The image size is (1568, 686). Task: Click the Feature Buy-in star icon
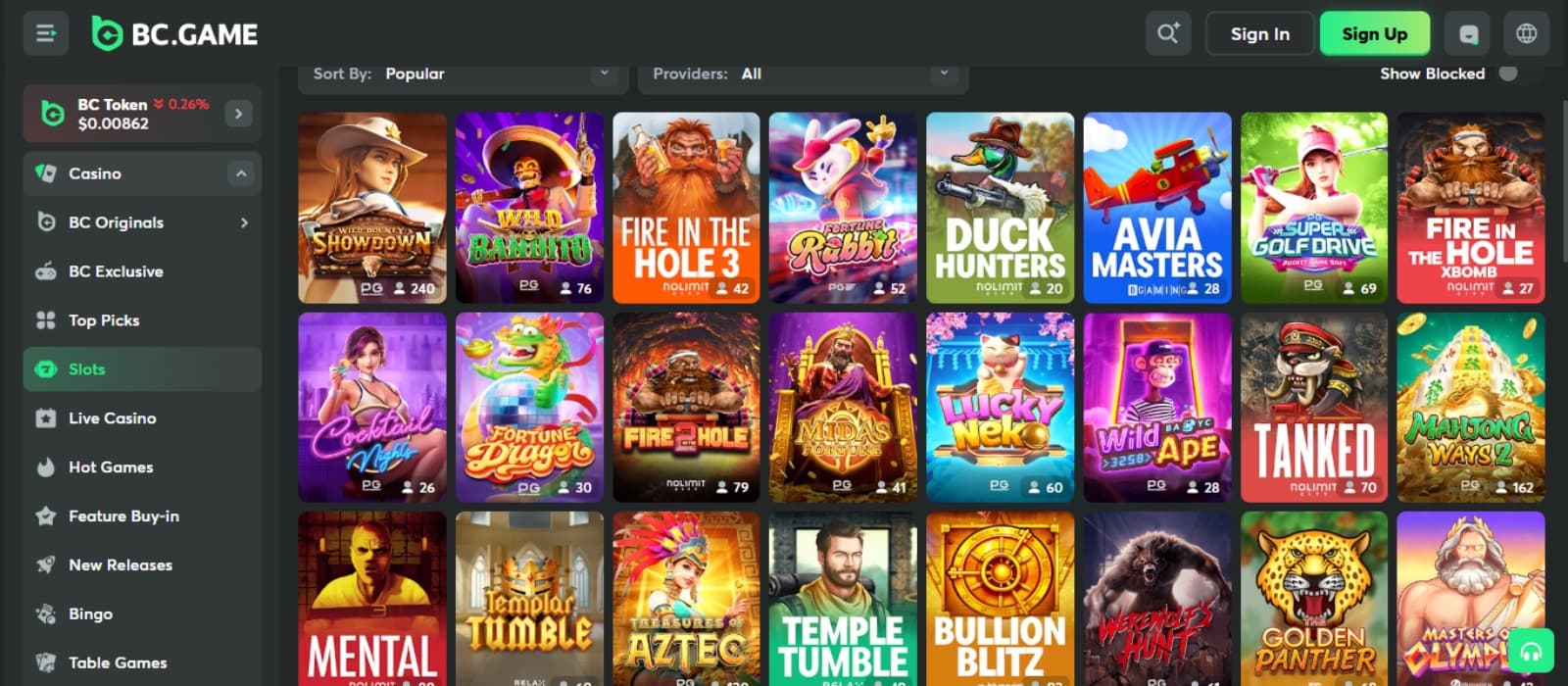45,516
